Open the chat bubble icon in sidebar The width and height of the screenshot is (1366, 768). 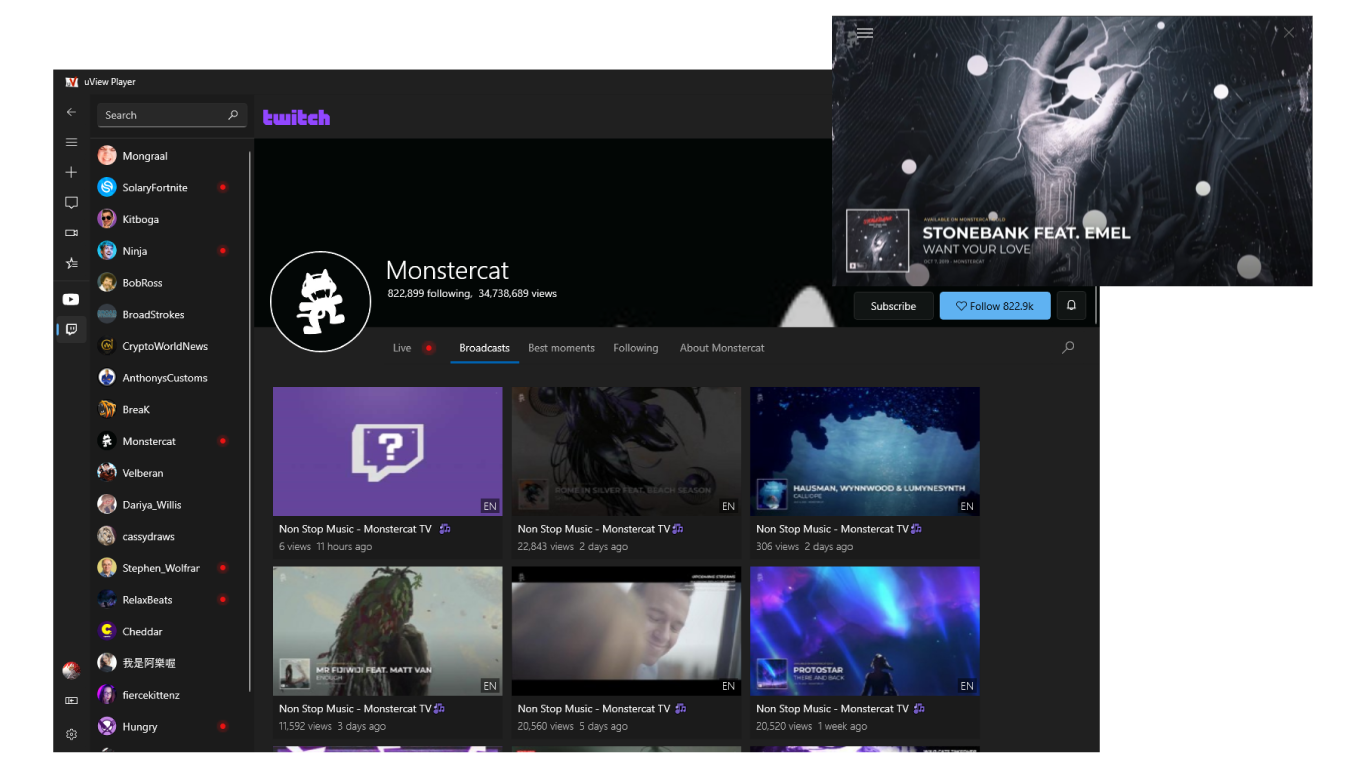click(x=71, y=203)
